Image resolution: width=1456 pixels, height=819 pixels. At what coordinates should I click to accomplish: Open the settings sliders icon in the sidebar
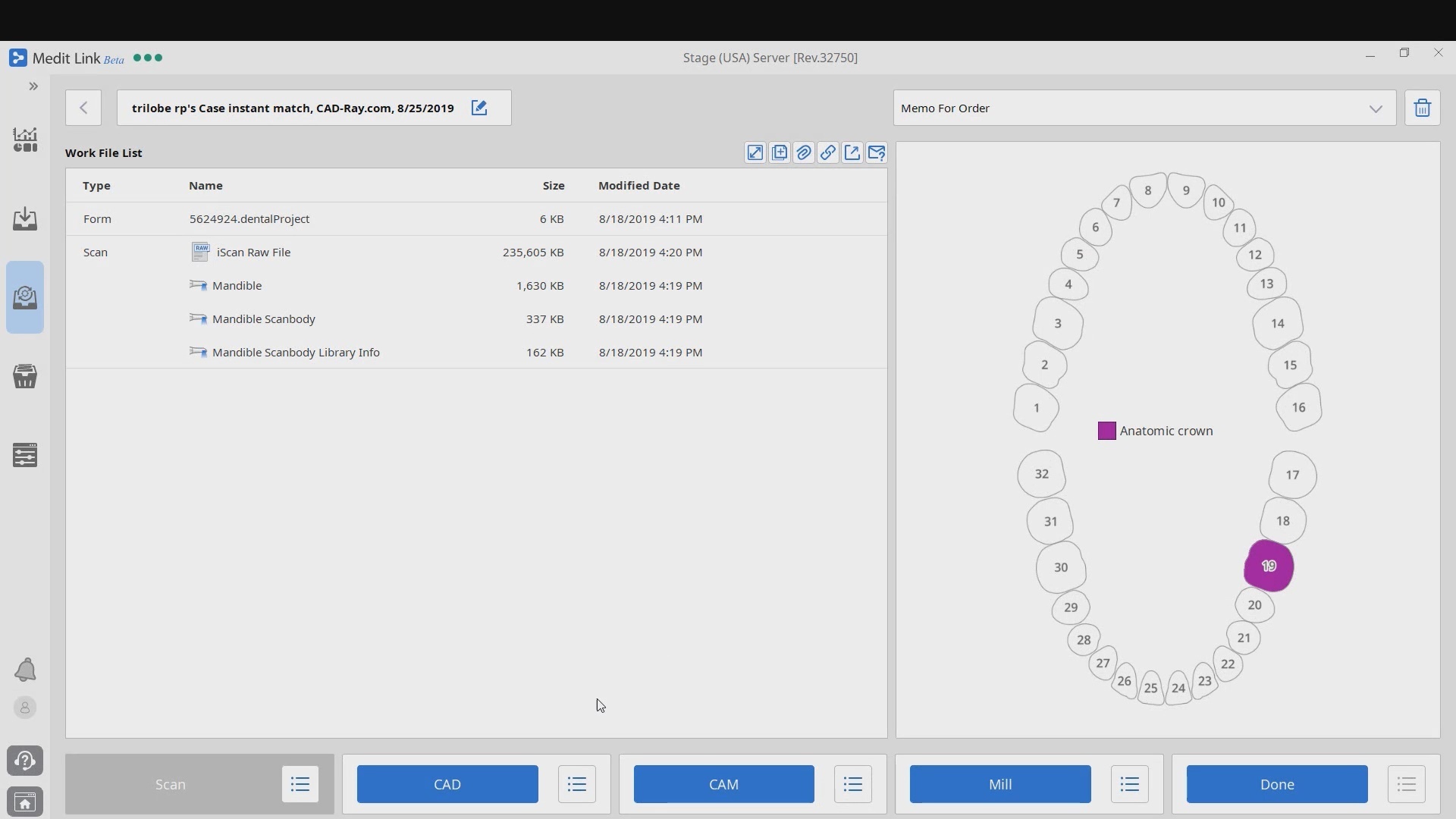click(x=25, y=455)
